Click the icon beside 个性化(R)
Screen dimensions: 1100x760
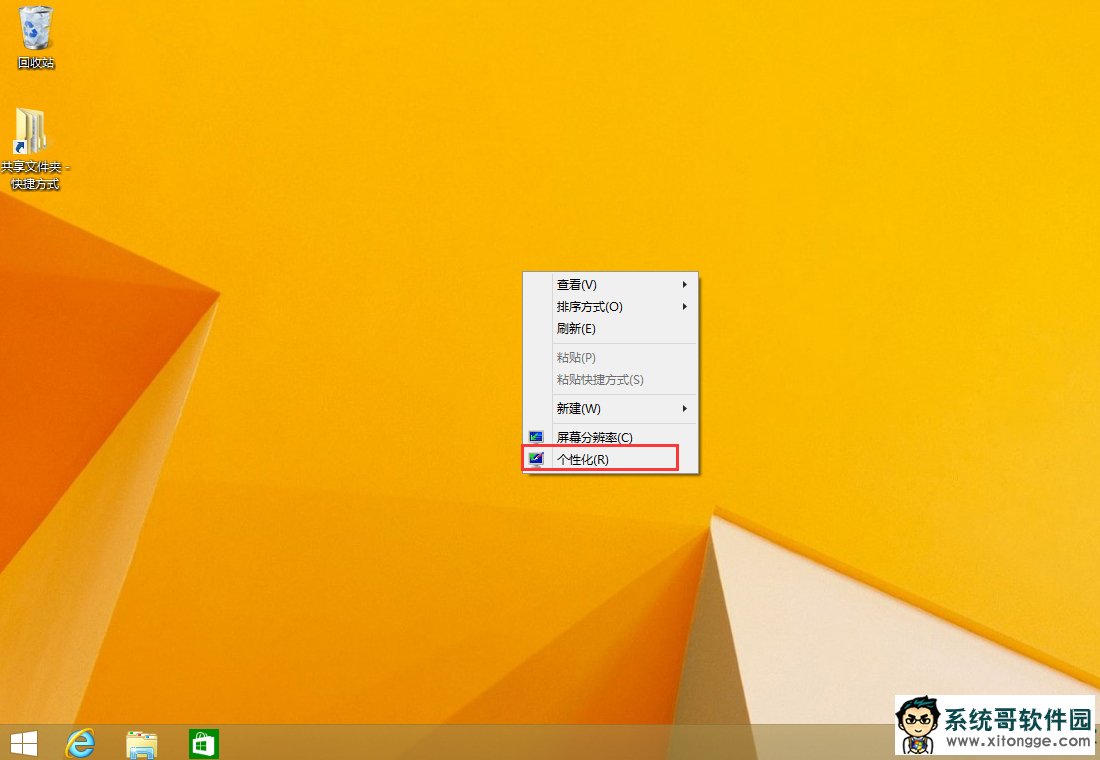point(537,459)
